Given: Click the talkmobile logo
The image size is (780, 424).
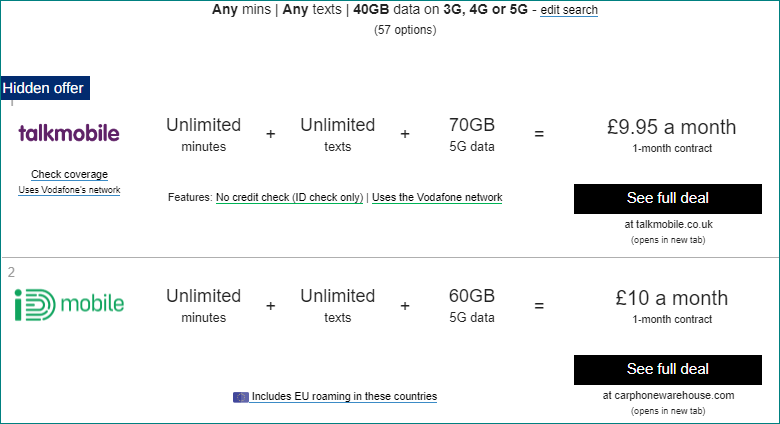Looking at the screenshot, I should pyautogui.click(x=69, y=133).
